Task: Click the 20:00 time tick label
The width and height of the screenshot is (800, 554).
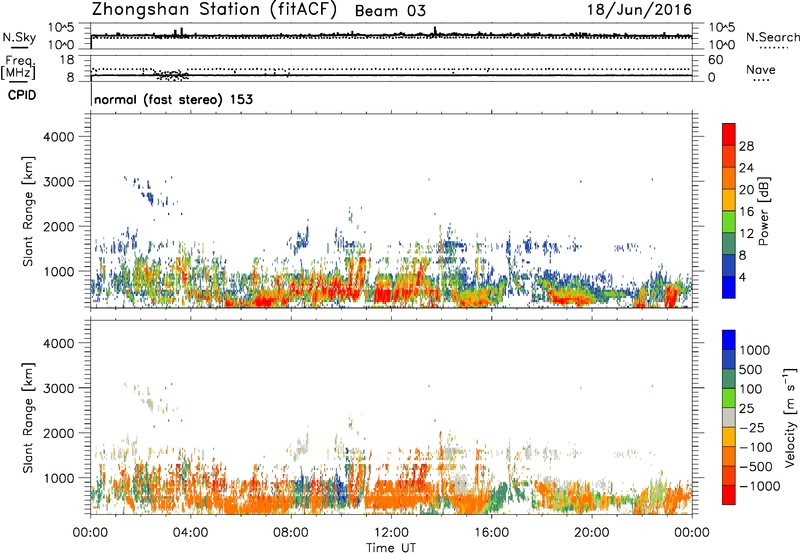Action: pyautogui.click(x=591, y=533)
